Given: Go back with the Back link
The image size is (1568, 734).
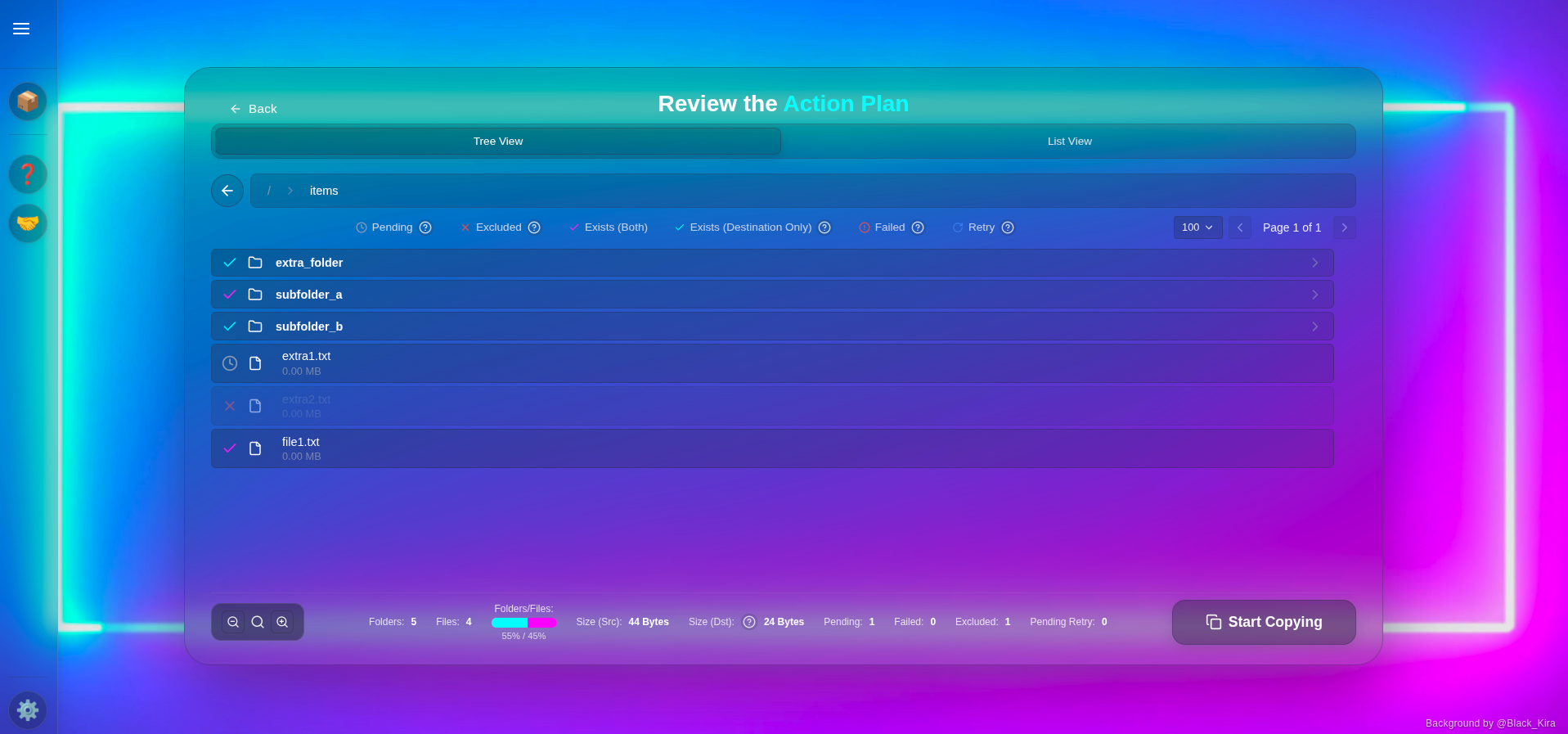Looking at the screenshot, I should pos(254,109).
